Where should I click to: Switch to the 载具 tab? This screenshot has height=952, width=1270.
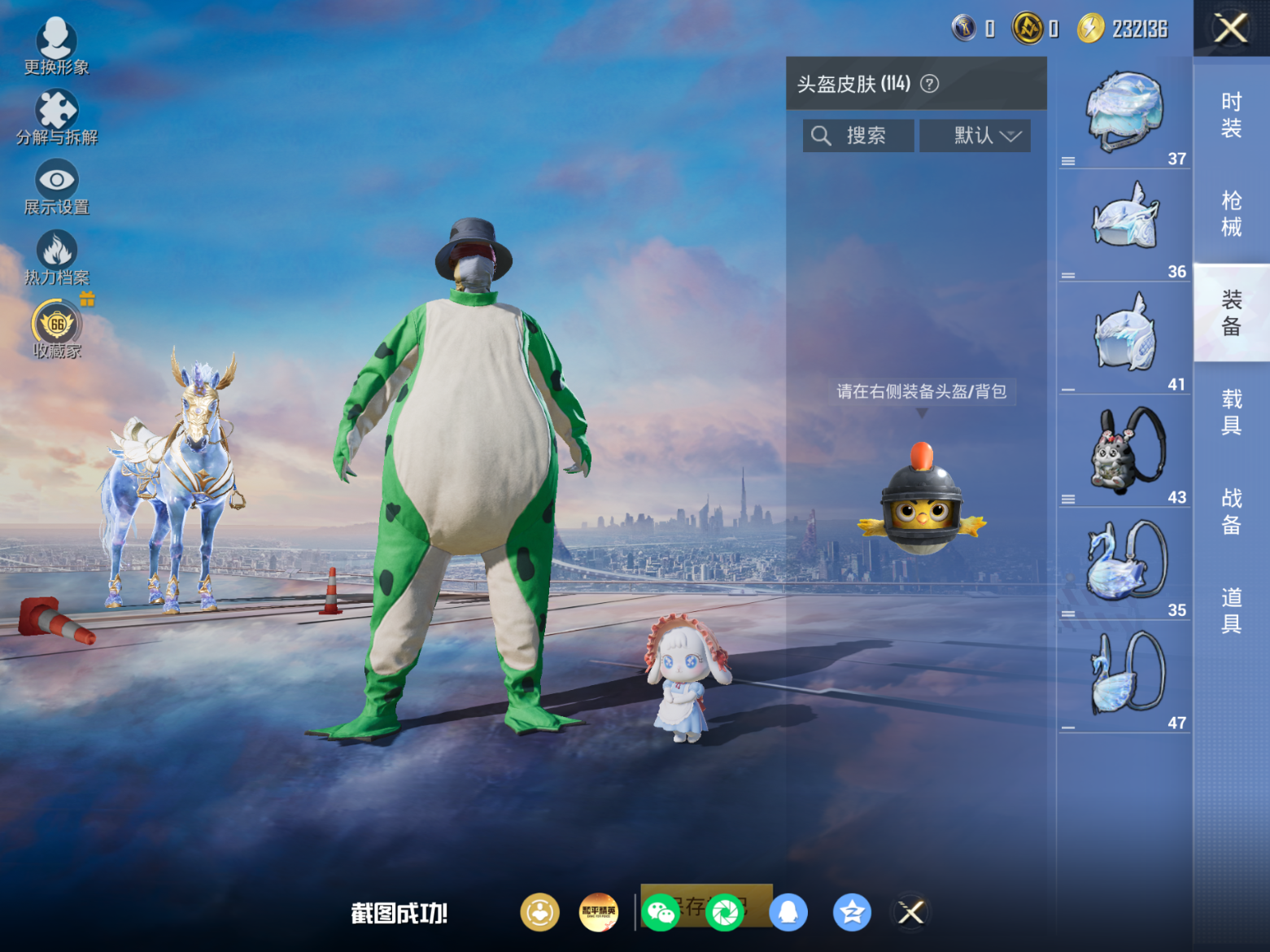point(1231,412)
